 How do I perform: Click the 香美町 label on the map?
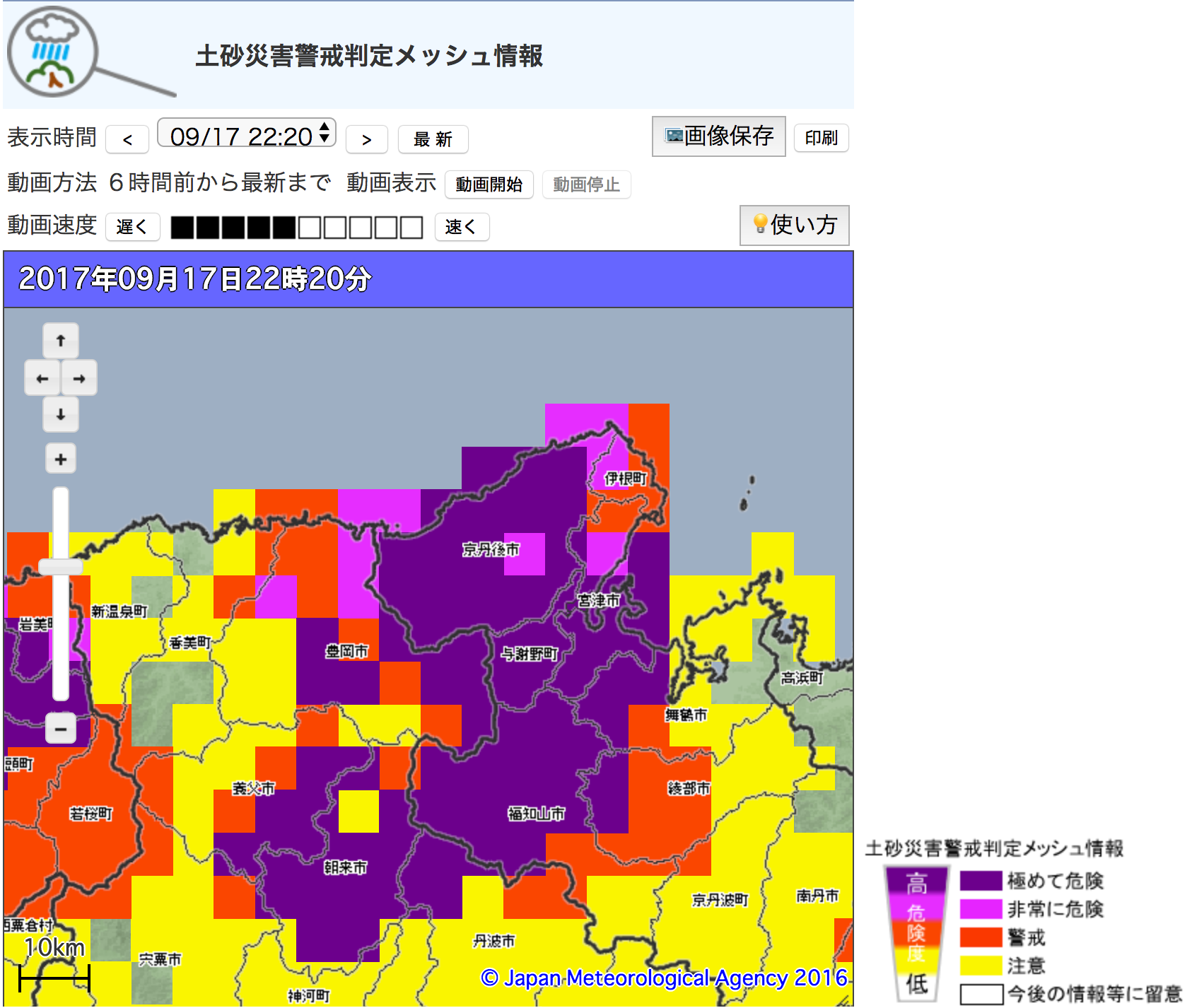coord(190,643)
